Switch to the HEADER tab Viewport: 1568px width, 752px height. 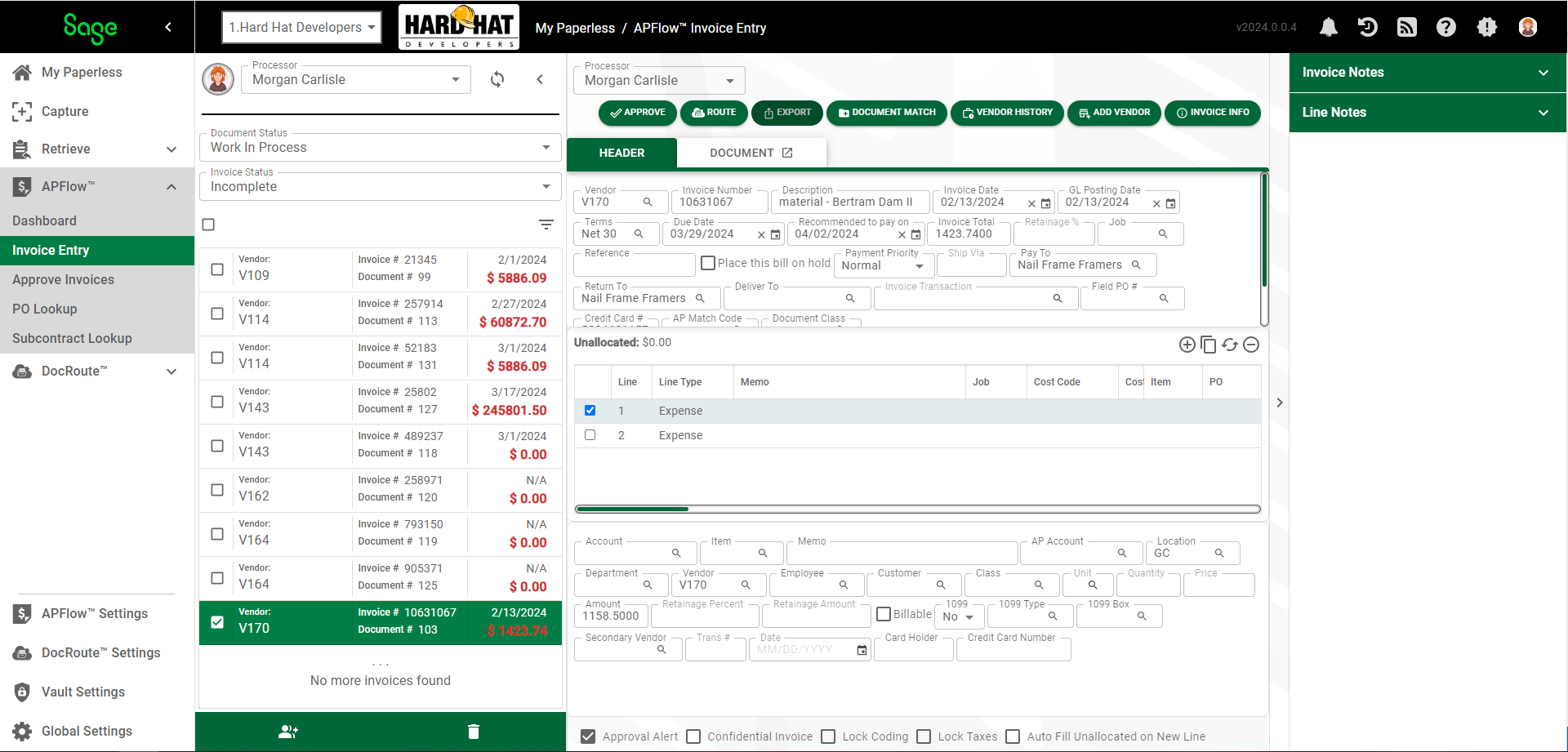(621, 153)
